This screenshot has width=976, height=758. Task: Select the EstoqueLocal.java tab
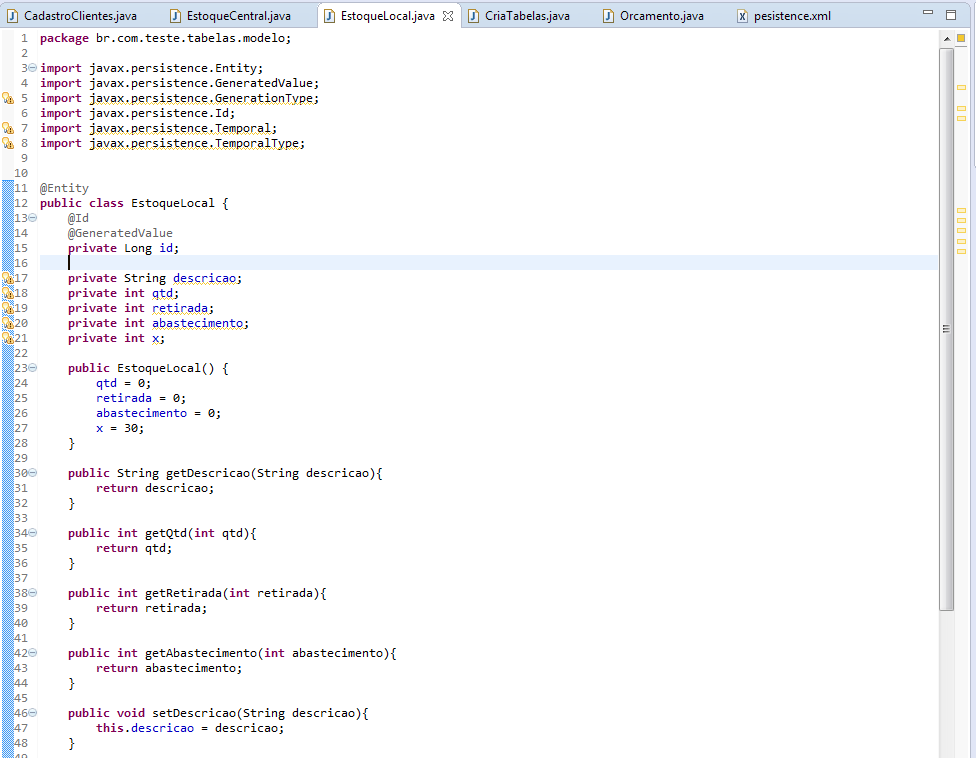[387, 16]
